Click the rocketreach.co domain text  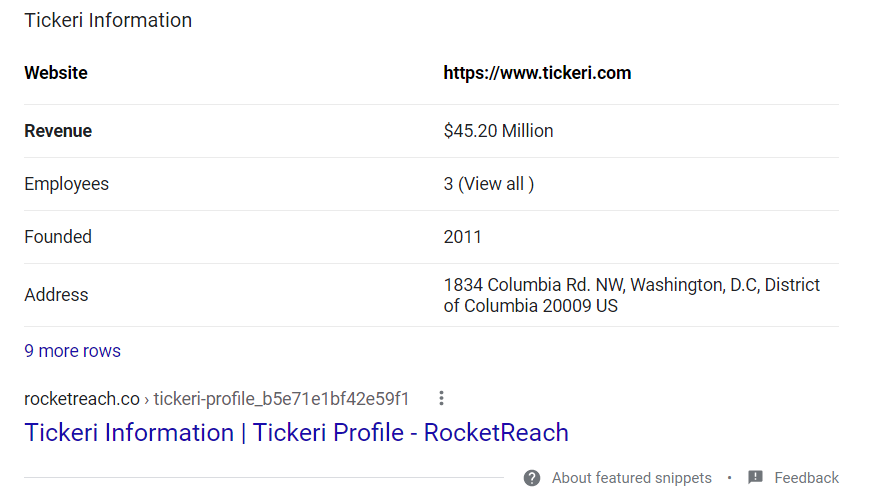tap(82, 399)
